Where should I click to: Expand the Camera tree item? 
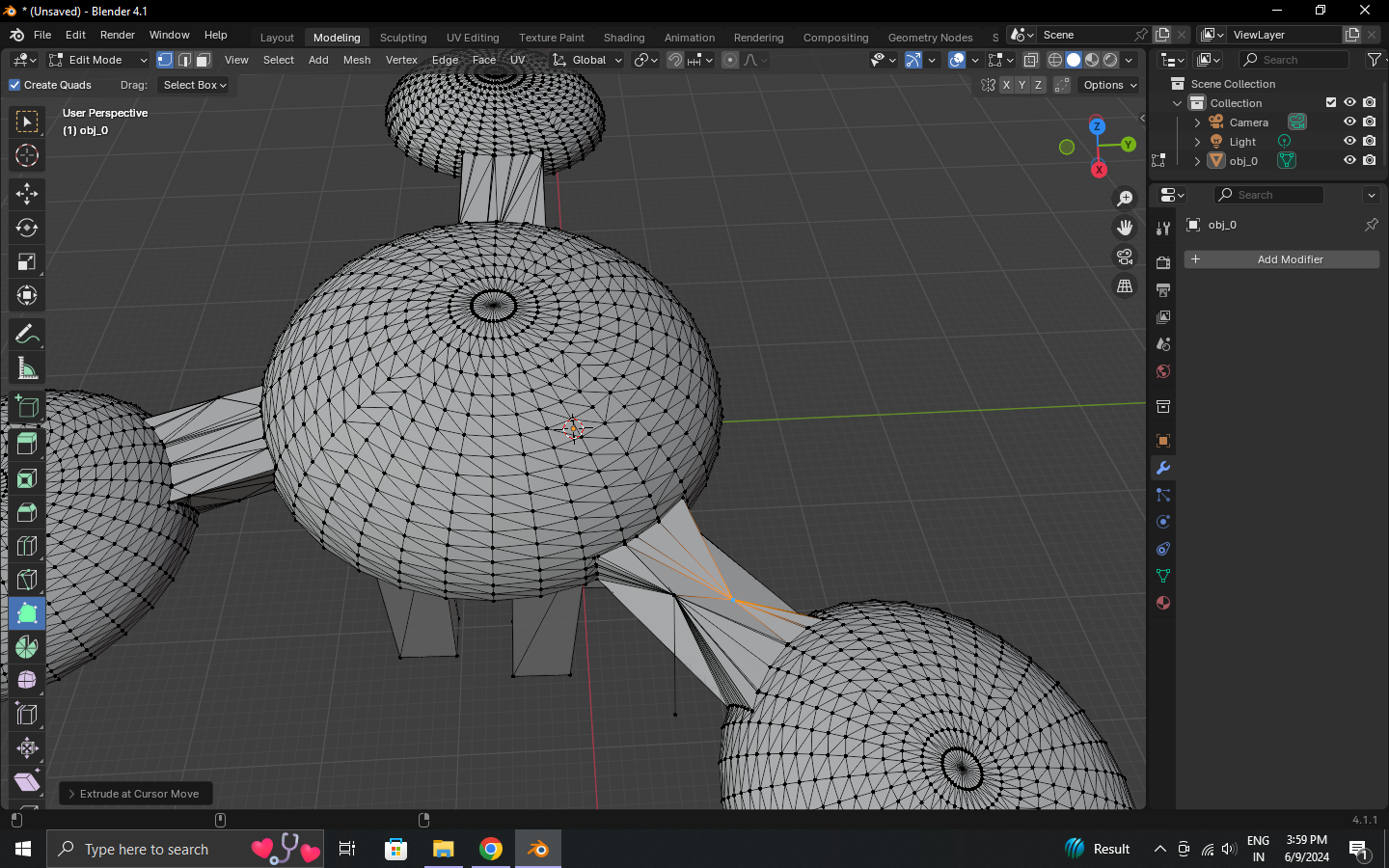coord(1197,122)
